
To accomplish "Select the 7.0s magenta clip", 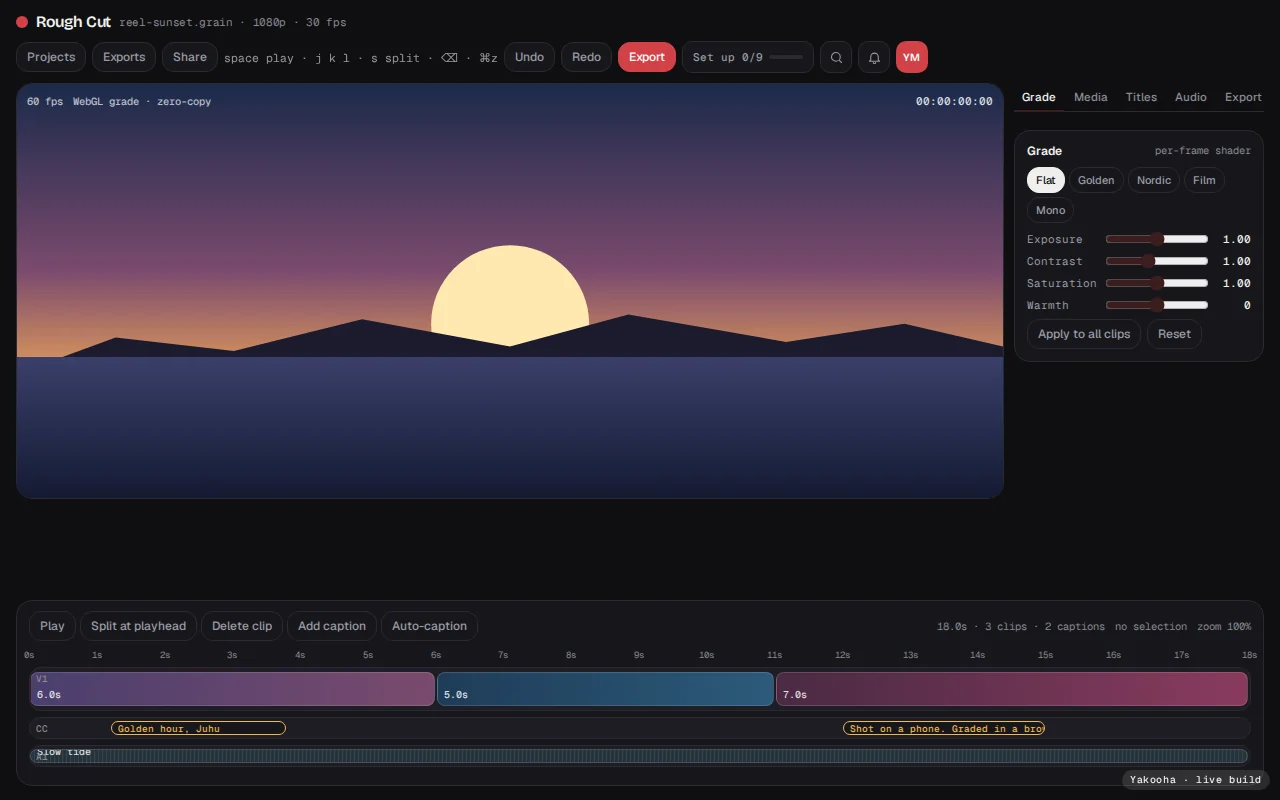I will pos(1012,689).
